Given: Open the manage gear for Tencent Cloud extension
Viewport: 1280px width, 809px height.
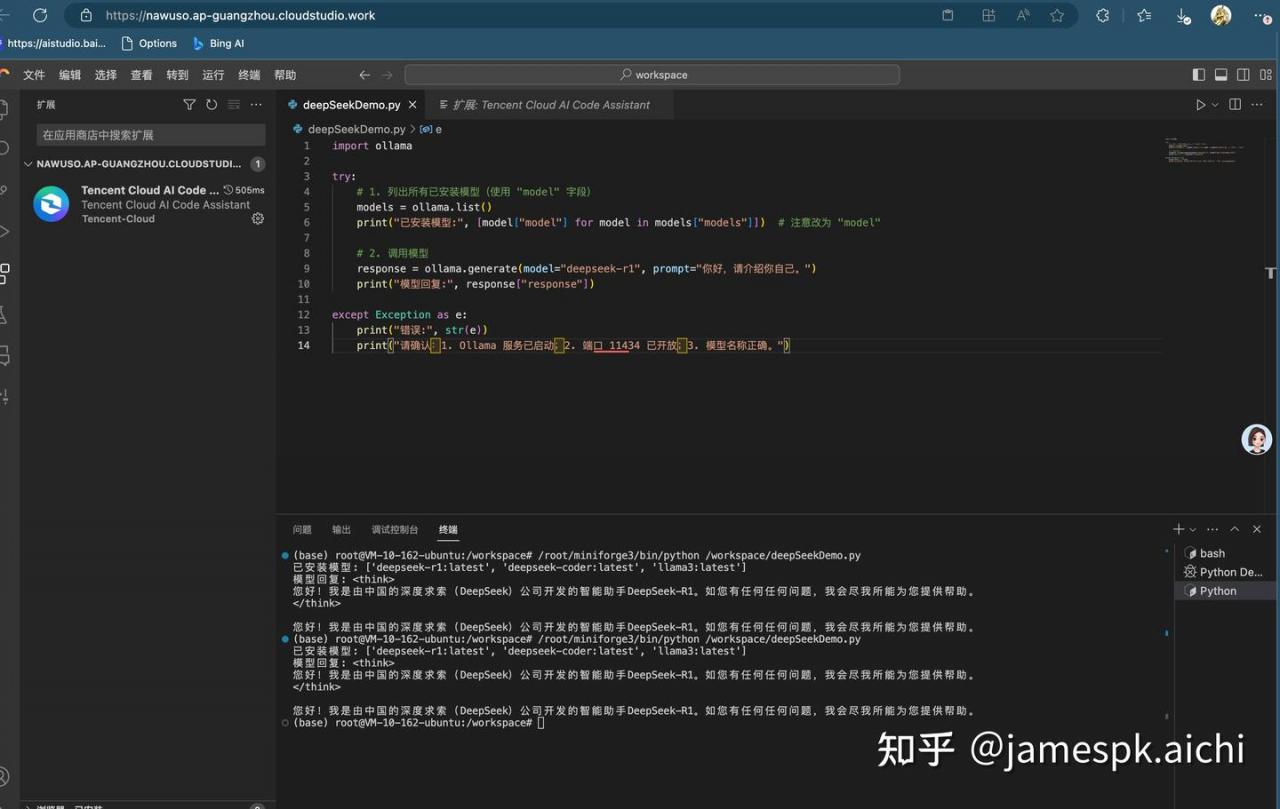Looking at the screenshot, I should pyautogui.click(x=258, y=218).
